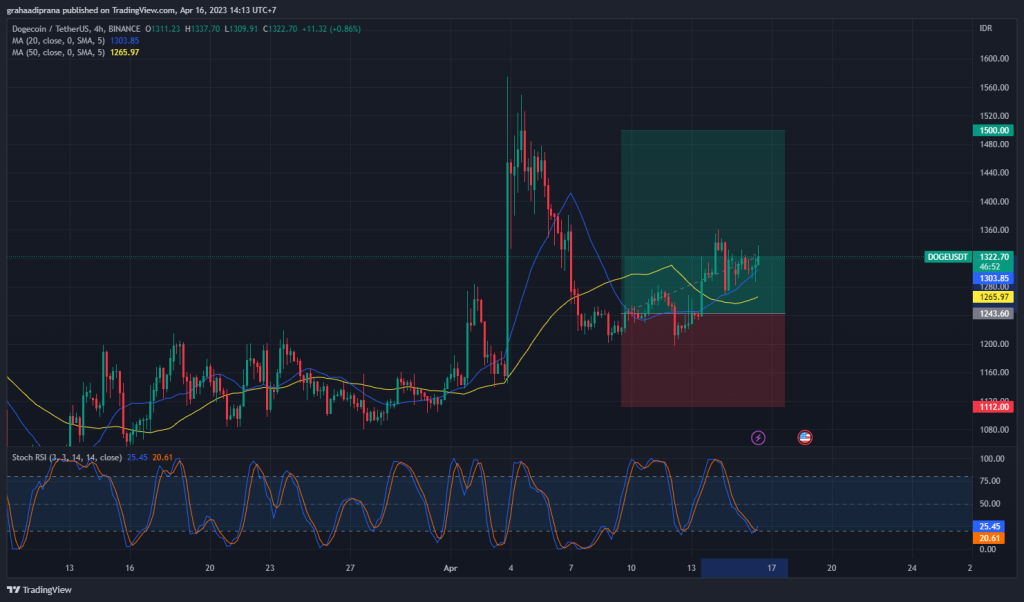Click the green 1500.00 target price label
The height and width of the screenshot is (602, 1024).
992,131
